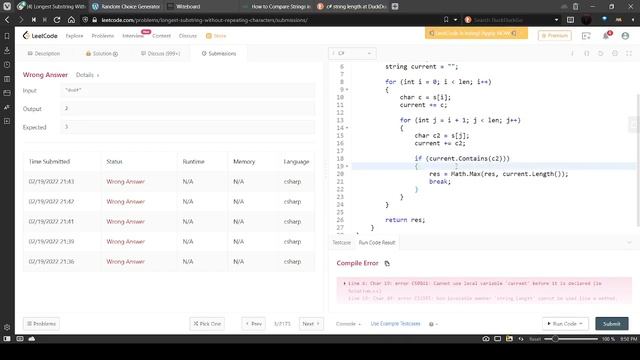
Task: Open the window panel in sidebar
Action: (7, 93)
